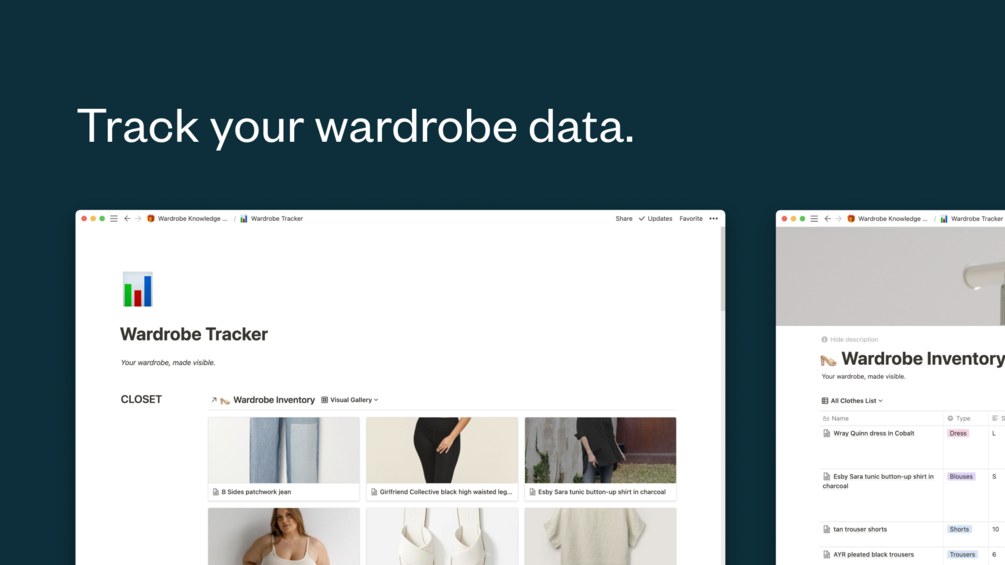Image resolution: width=1005 pixels, height=565 pixels.
Task: Click the high heel shoe icon next to Wardrobe Inventory heading
Action: pos(828,360)
